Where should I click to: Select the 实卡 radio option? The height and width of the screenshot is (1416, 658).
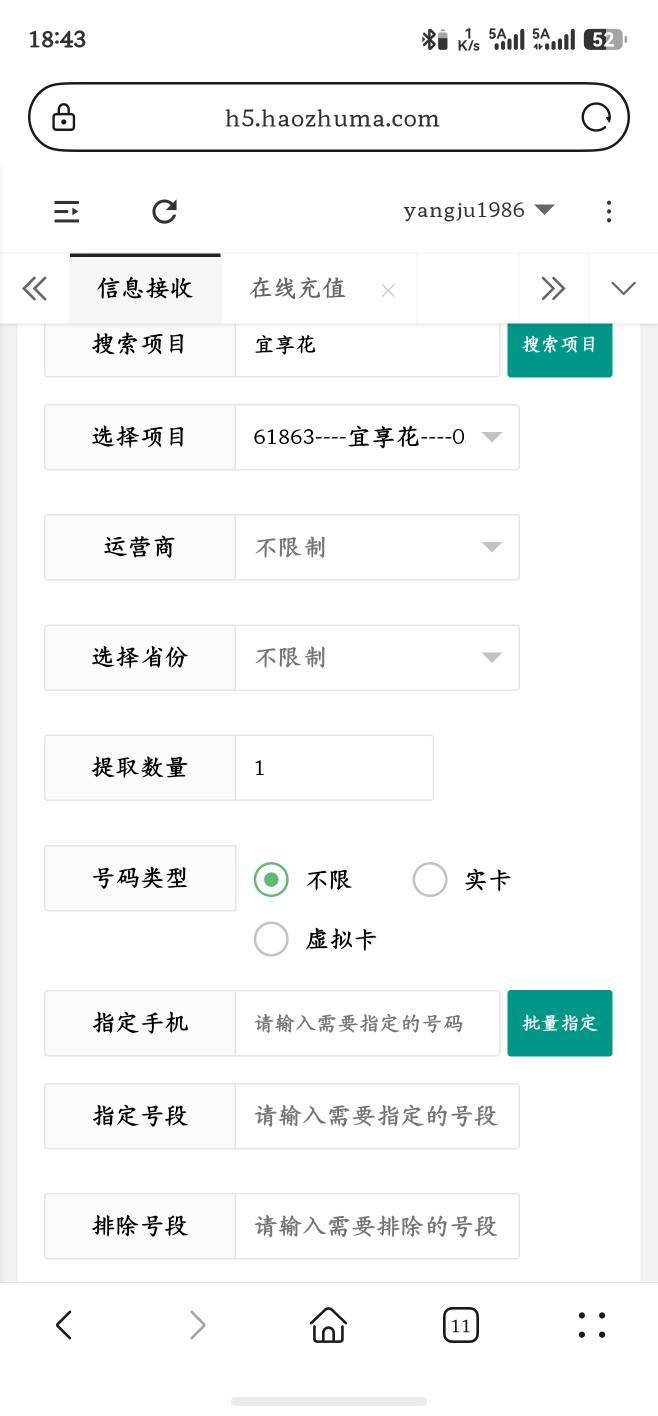click(430, 880)
